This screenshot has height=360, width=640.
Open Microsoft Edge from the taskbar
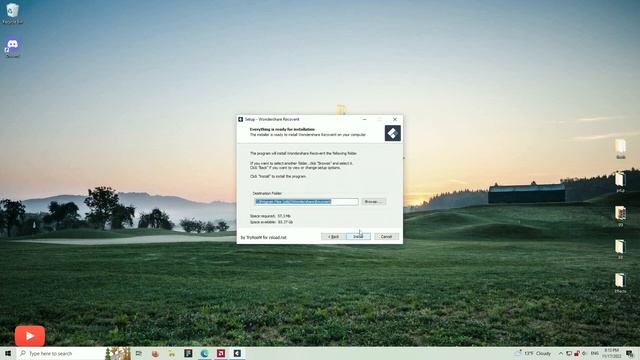(204, 353)
